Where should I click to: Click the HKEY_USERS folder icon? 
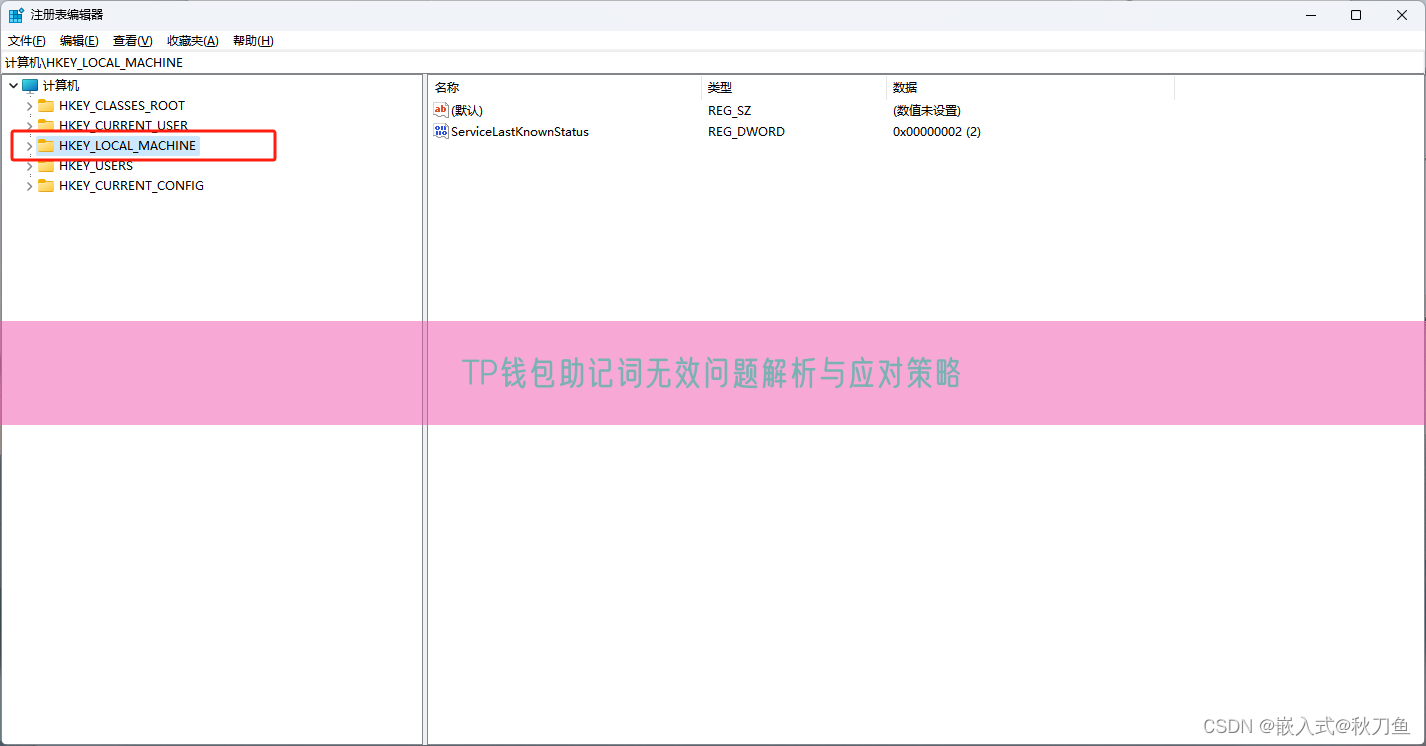(x=46, y=166)
